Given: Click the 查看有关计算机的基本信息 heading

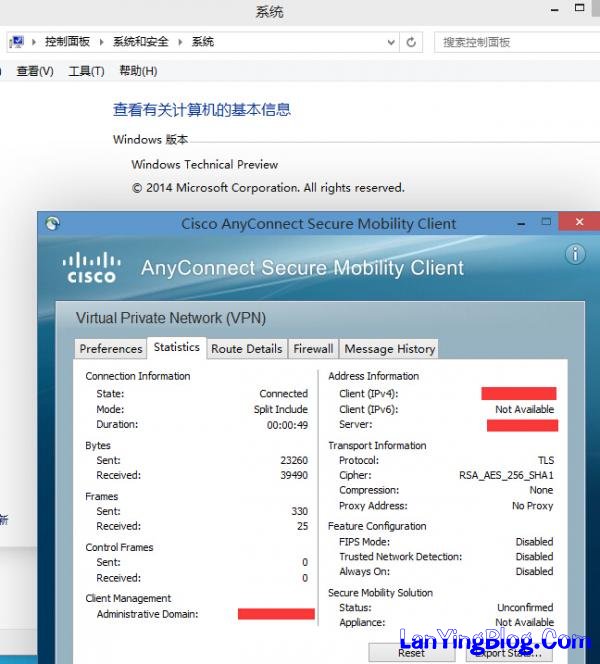Looking at the screenshot, I should coord(202,110).
